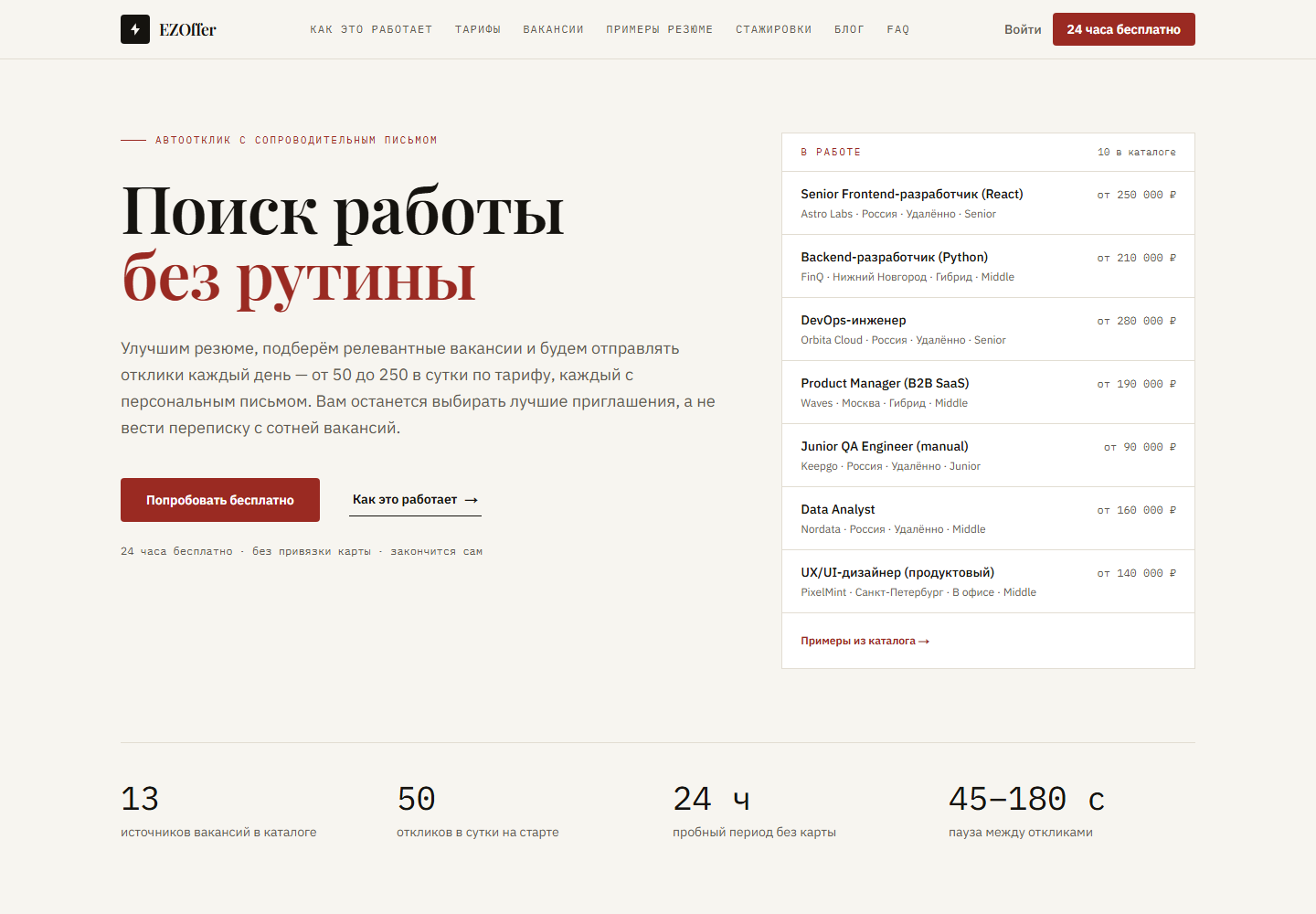Open the FAQ navigation item

pyautogui.click(x=898, y=29)
